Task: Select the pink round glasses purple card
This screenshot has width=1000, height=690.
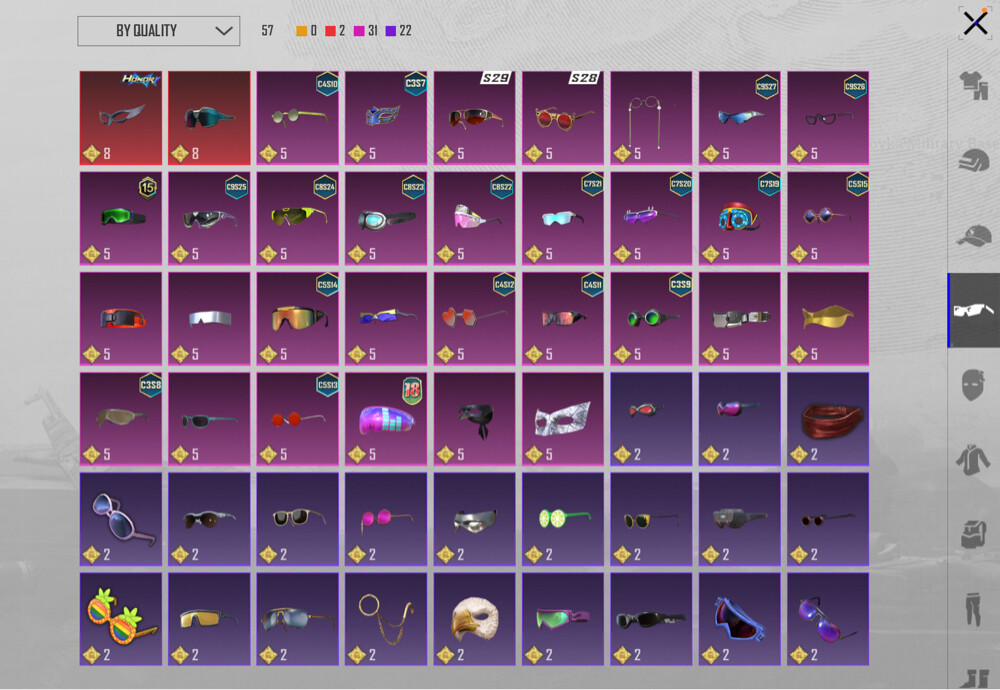Action: [386, 519]
